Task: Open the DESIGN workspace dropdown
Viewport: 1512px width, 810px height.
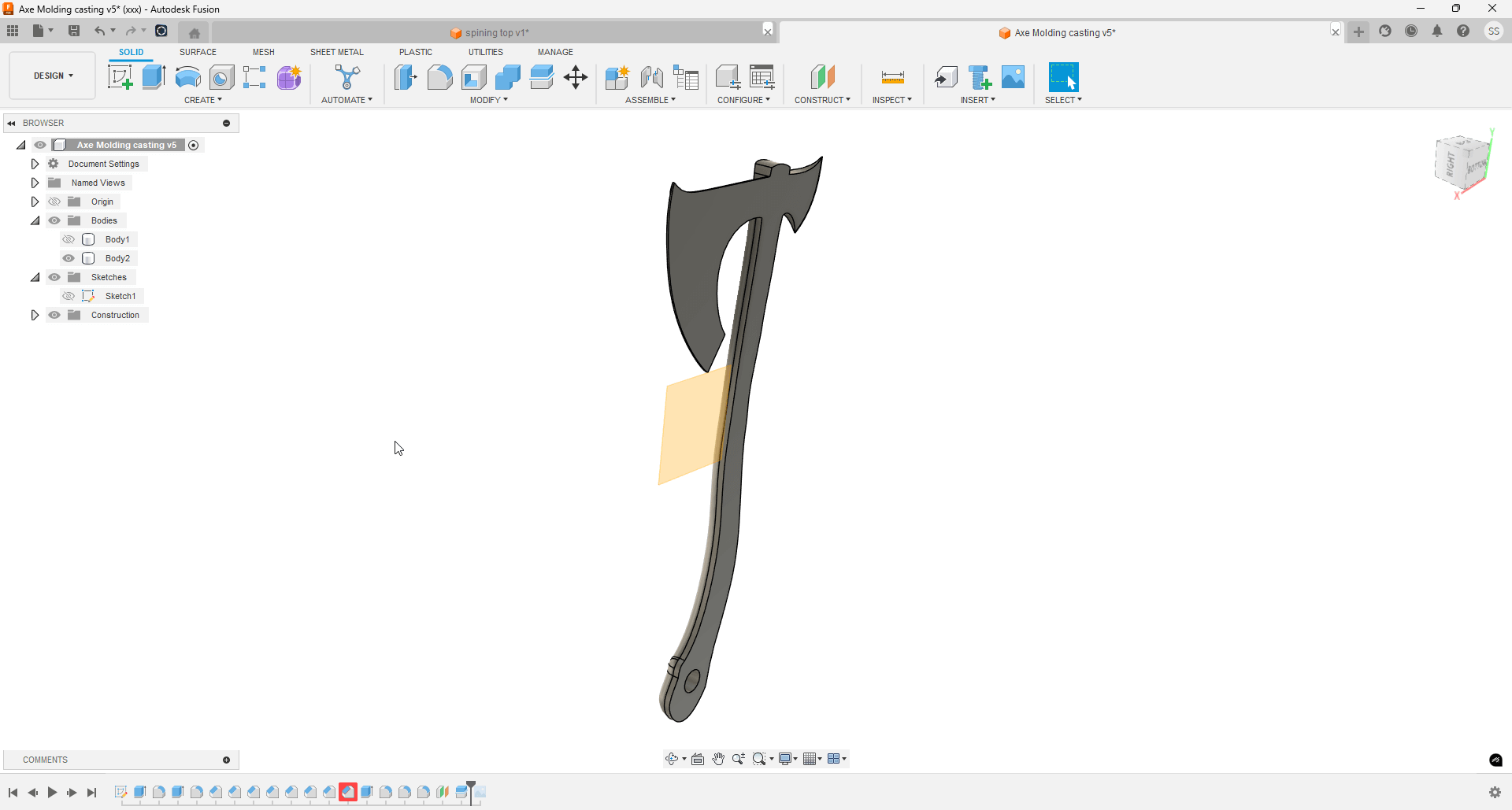Action: [x=53, y=76]
